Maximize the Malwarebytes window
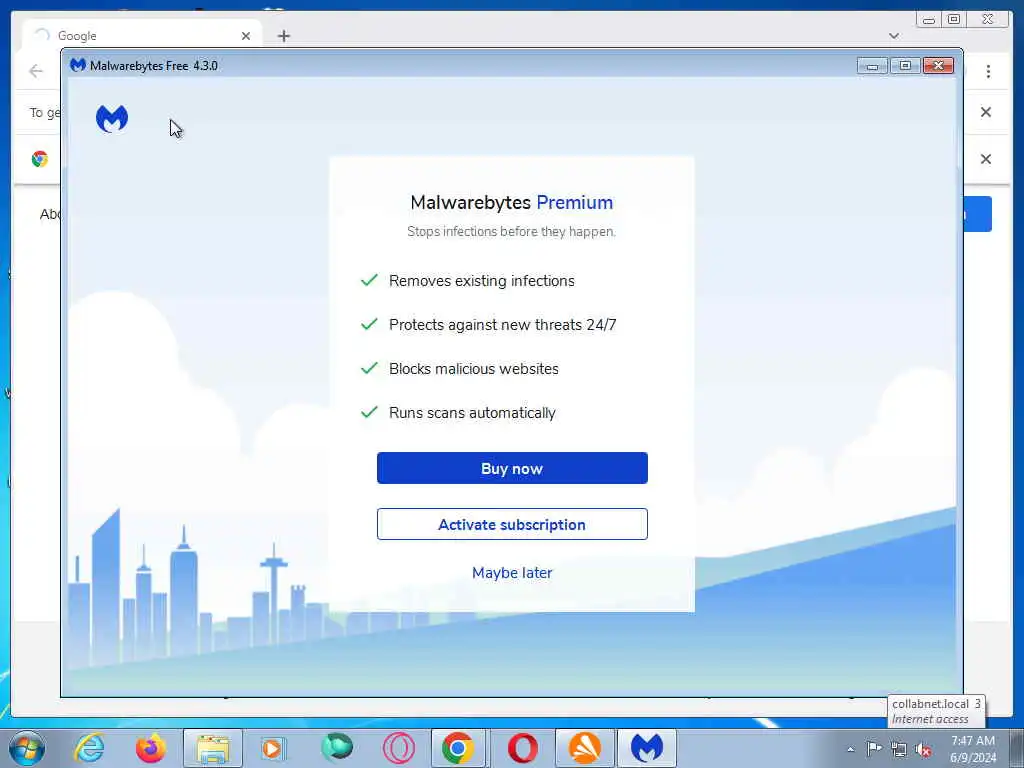The width and height of the screenshot is (1024, 768). click(x=905, y=65)
